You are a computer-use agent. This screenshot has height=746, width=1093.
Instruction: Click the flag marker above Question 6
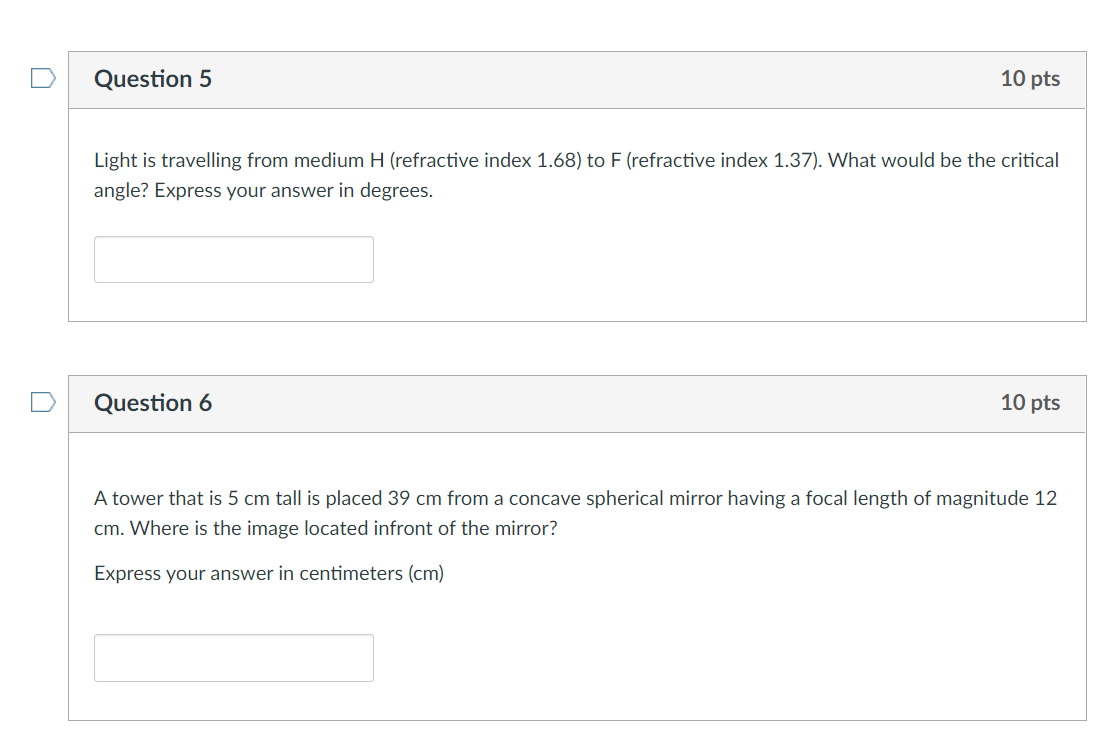(x=41, y=402)
